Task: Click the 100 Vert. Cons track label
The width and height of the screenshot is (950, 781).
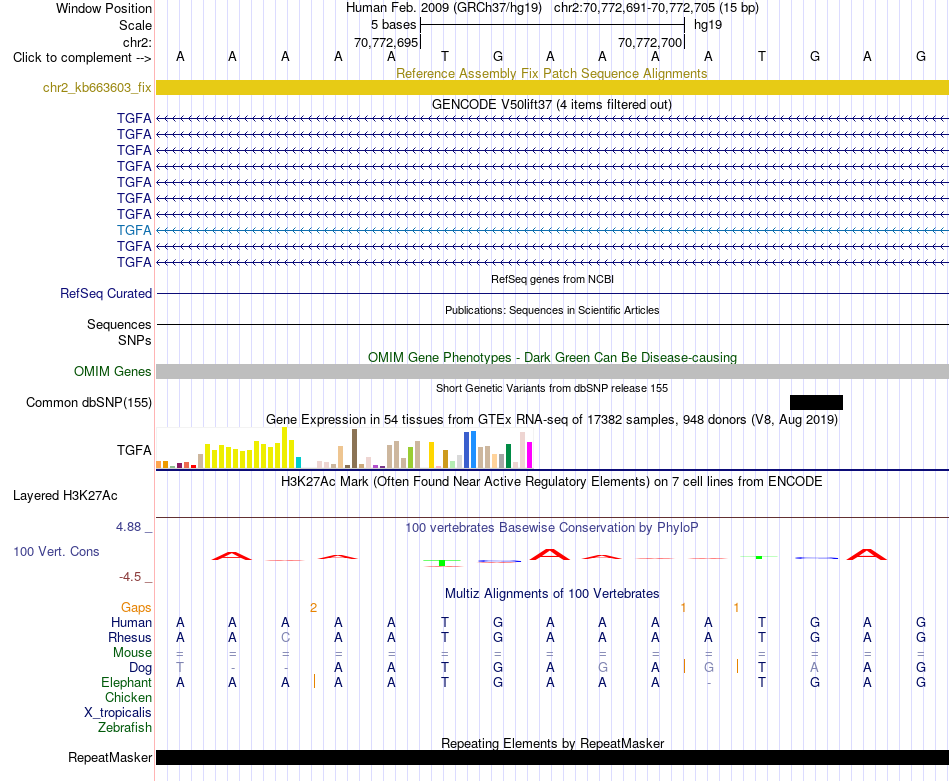Action: point(56,551)
